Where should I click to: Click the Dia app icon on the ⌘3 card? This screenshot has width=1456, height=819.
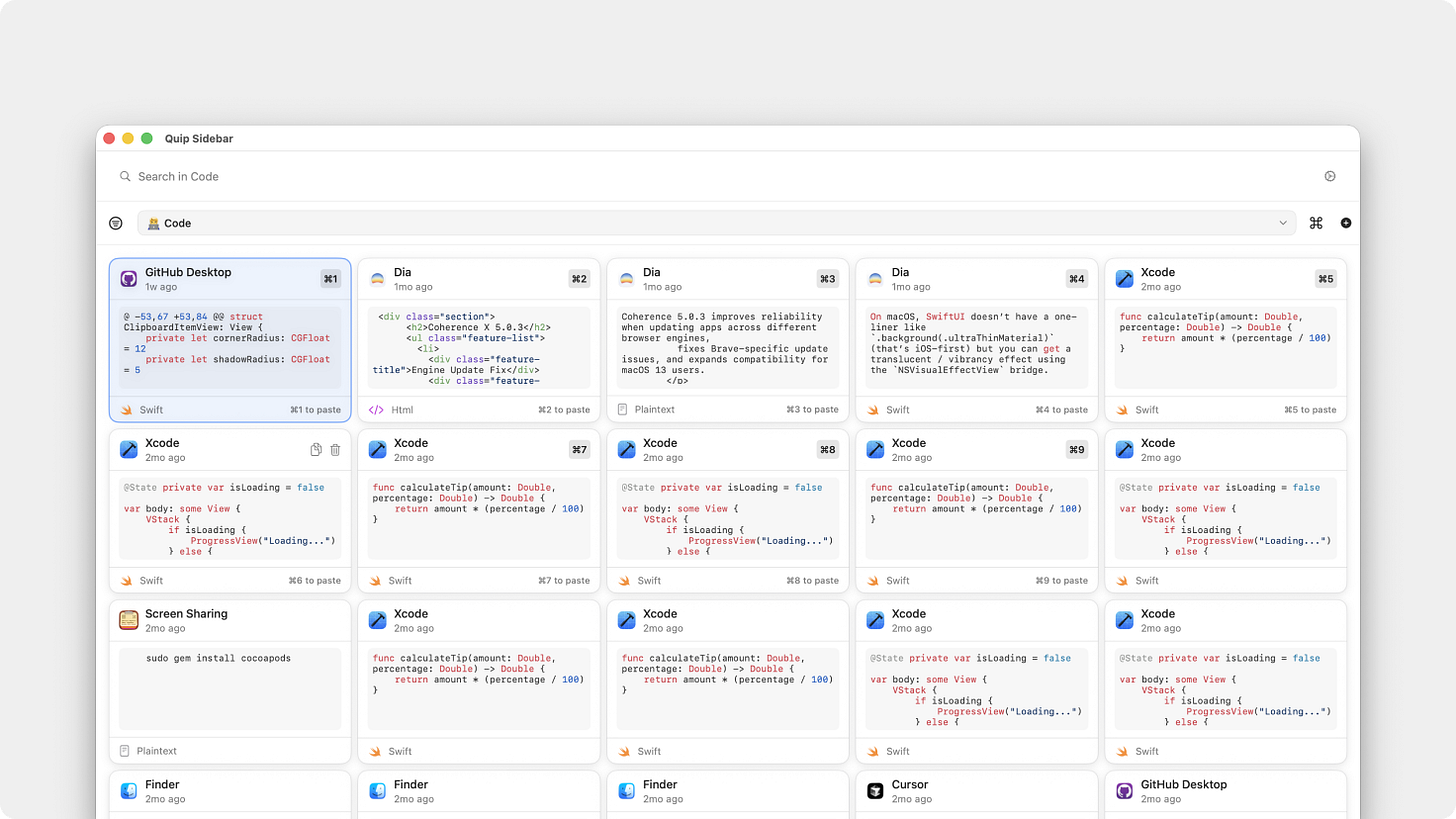[627, 279]
